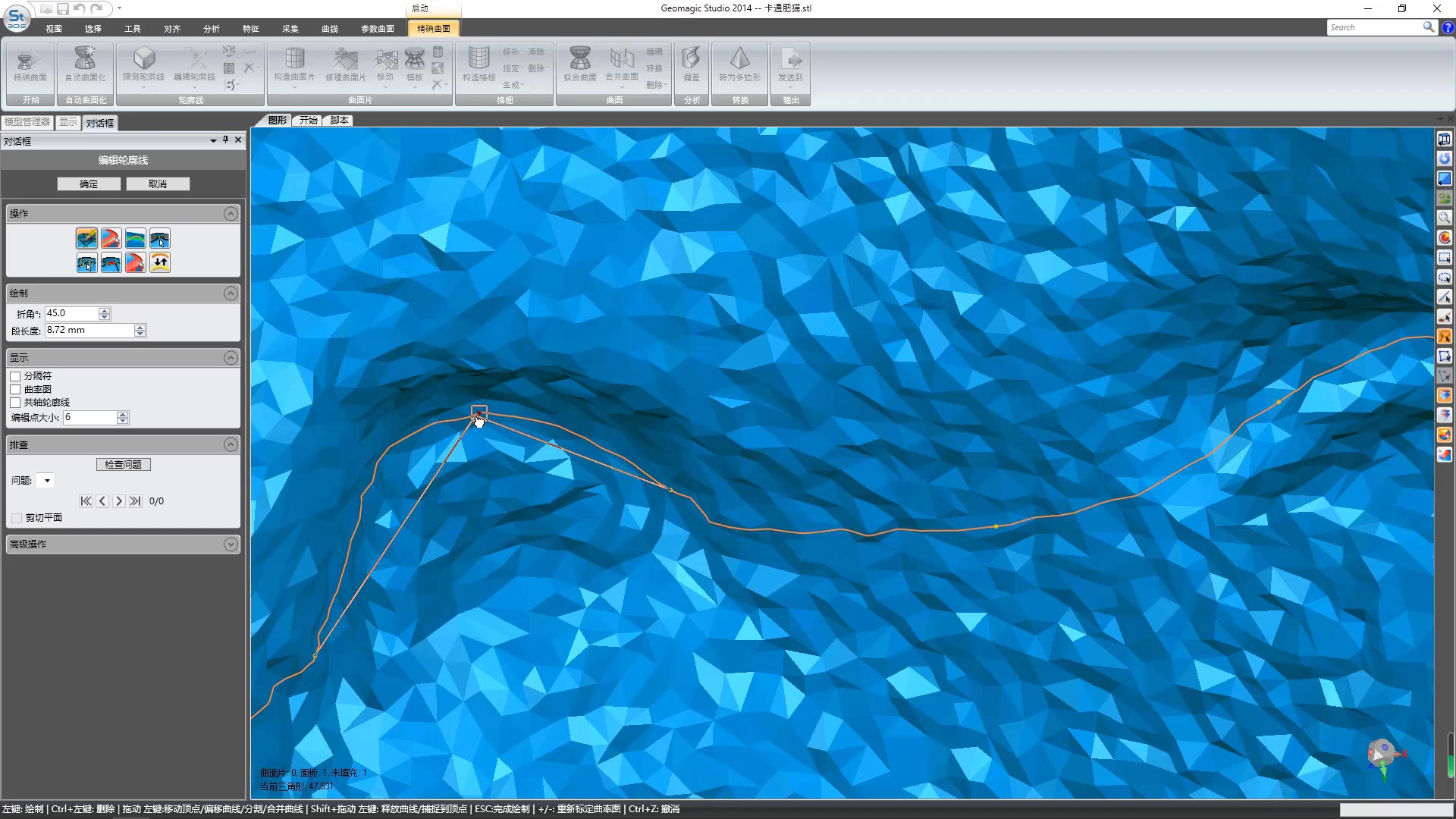
Task: Select the draw contour line tool
Action: click(x=86, y=239)
